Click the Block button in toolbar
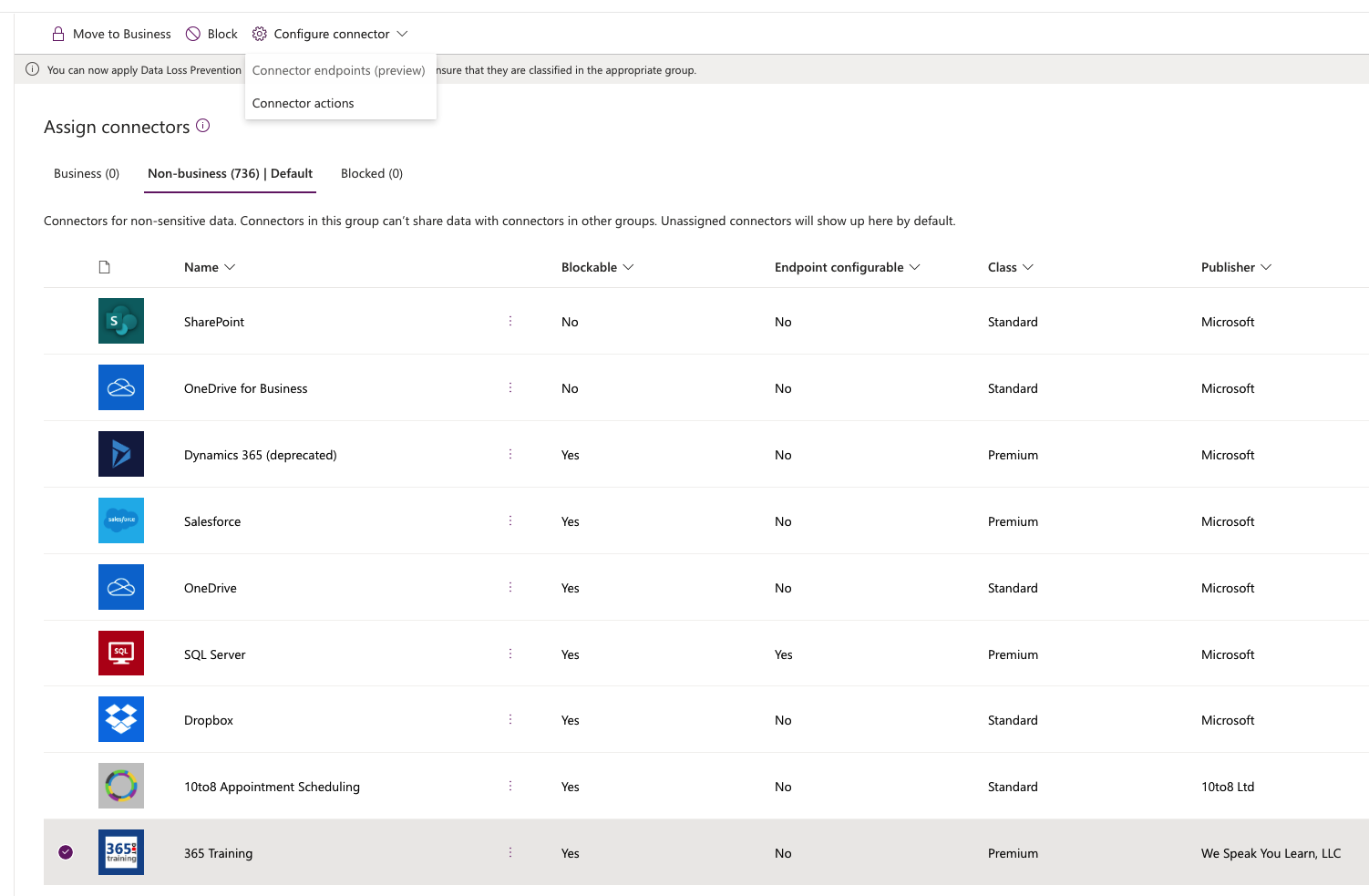The width and height of the screenshot is (1369, 896). 211,34
